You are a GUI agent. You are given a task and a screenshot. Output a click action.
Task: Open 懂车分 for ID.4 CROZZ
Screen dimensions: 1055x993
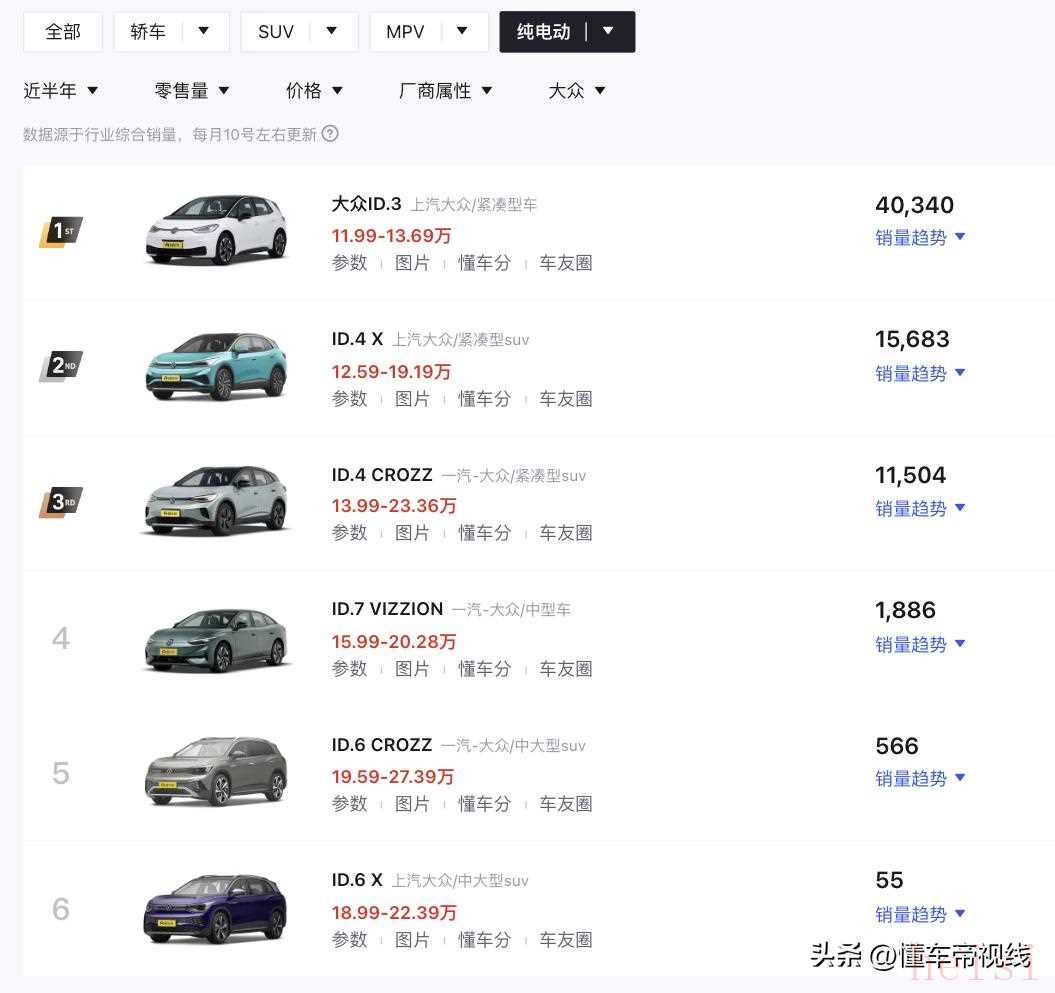[484, 533]
